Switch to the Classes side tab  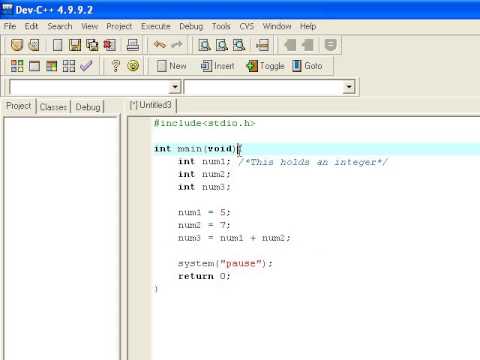53,107
